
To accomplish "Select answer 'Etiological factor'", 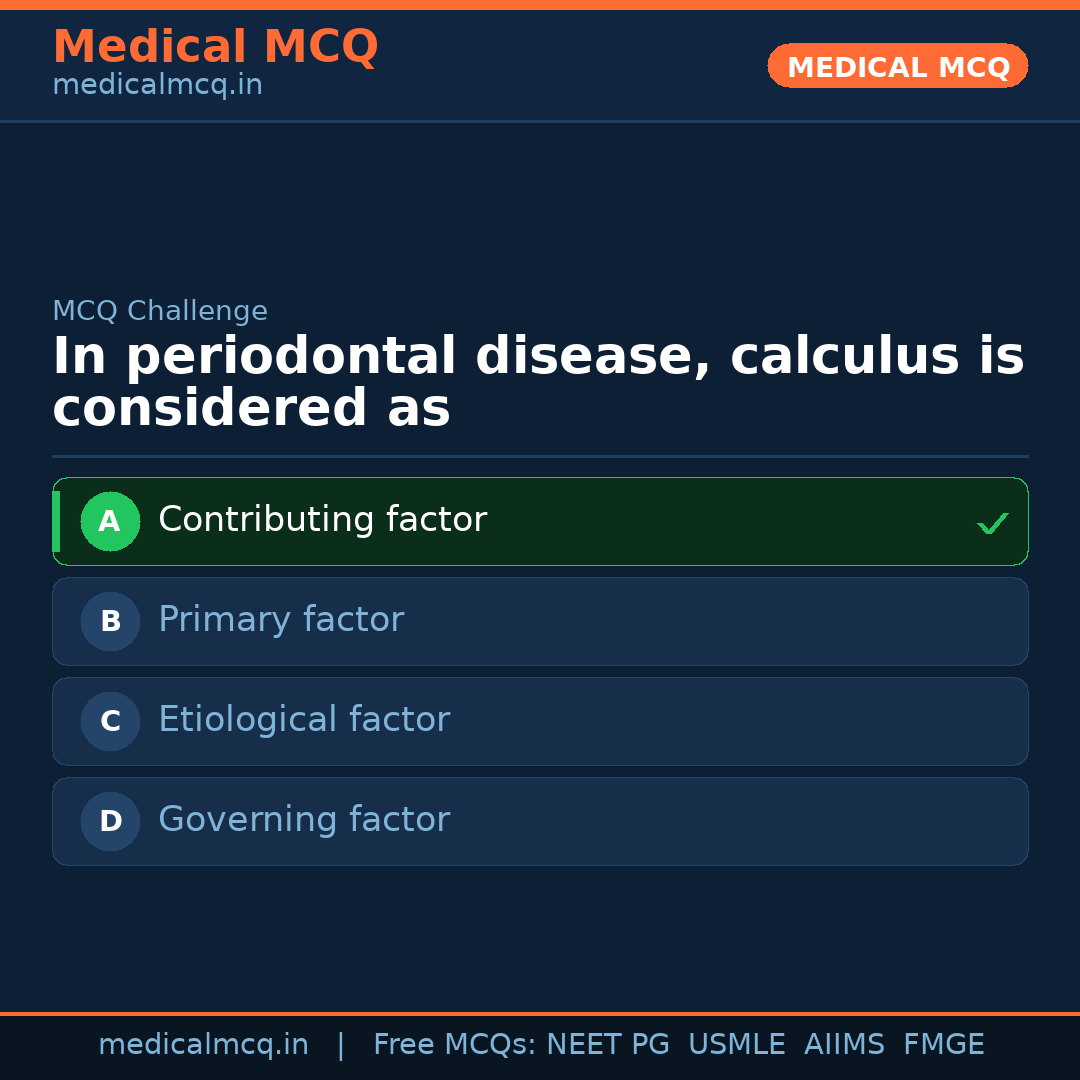I will 304,719.
